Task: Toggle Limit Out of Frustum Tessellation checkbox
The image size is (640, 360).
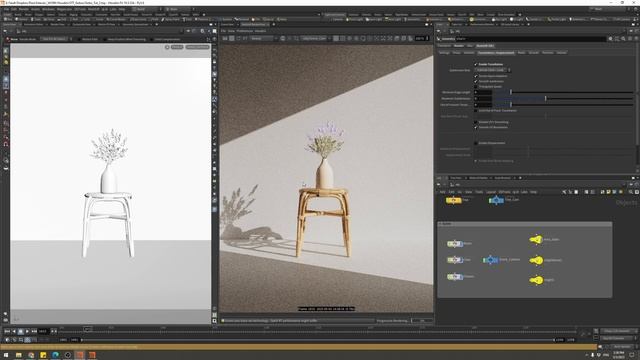Action: 476,110
